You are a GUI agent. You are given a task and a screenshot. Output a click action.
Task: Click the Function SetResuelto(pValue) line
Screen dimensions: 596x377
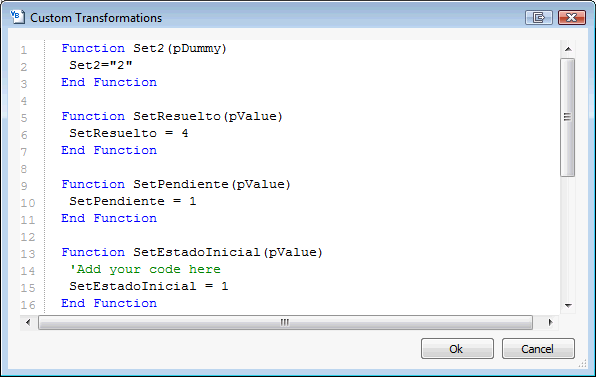[x=172, y=116]
